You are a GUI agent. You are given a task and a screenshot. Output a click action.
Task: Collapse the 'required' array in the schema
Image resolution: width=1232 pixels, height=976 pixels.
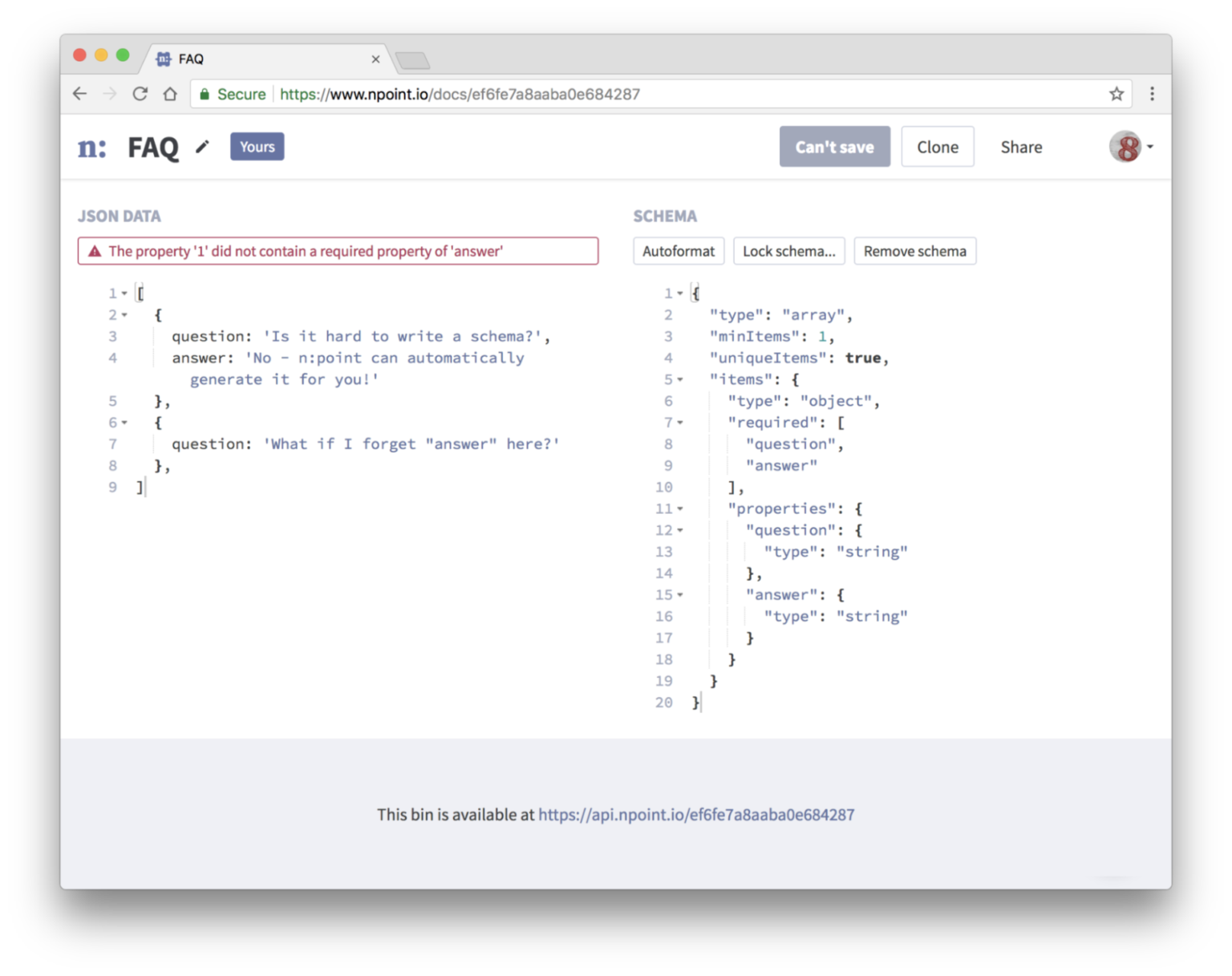click(x=679, y=423)
